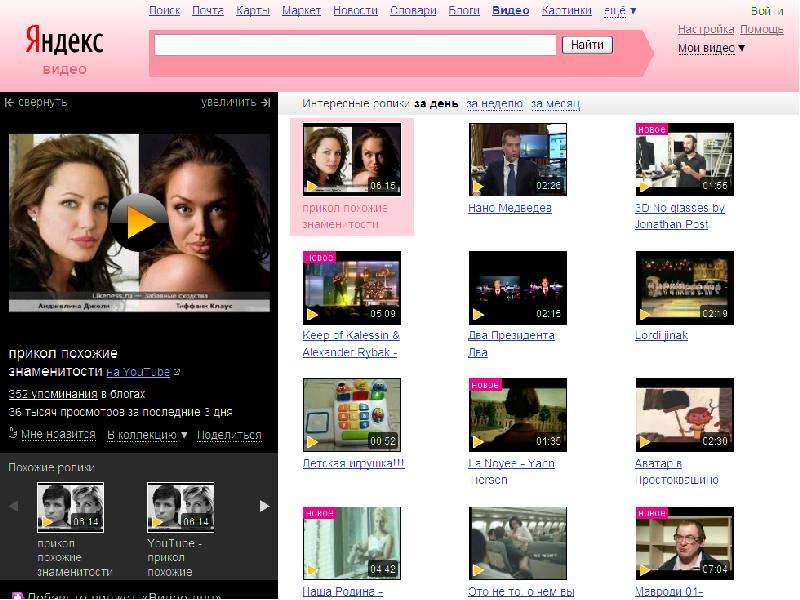Expand the «ещё» services dropdown

(x=620, y=11)
